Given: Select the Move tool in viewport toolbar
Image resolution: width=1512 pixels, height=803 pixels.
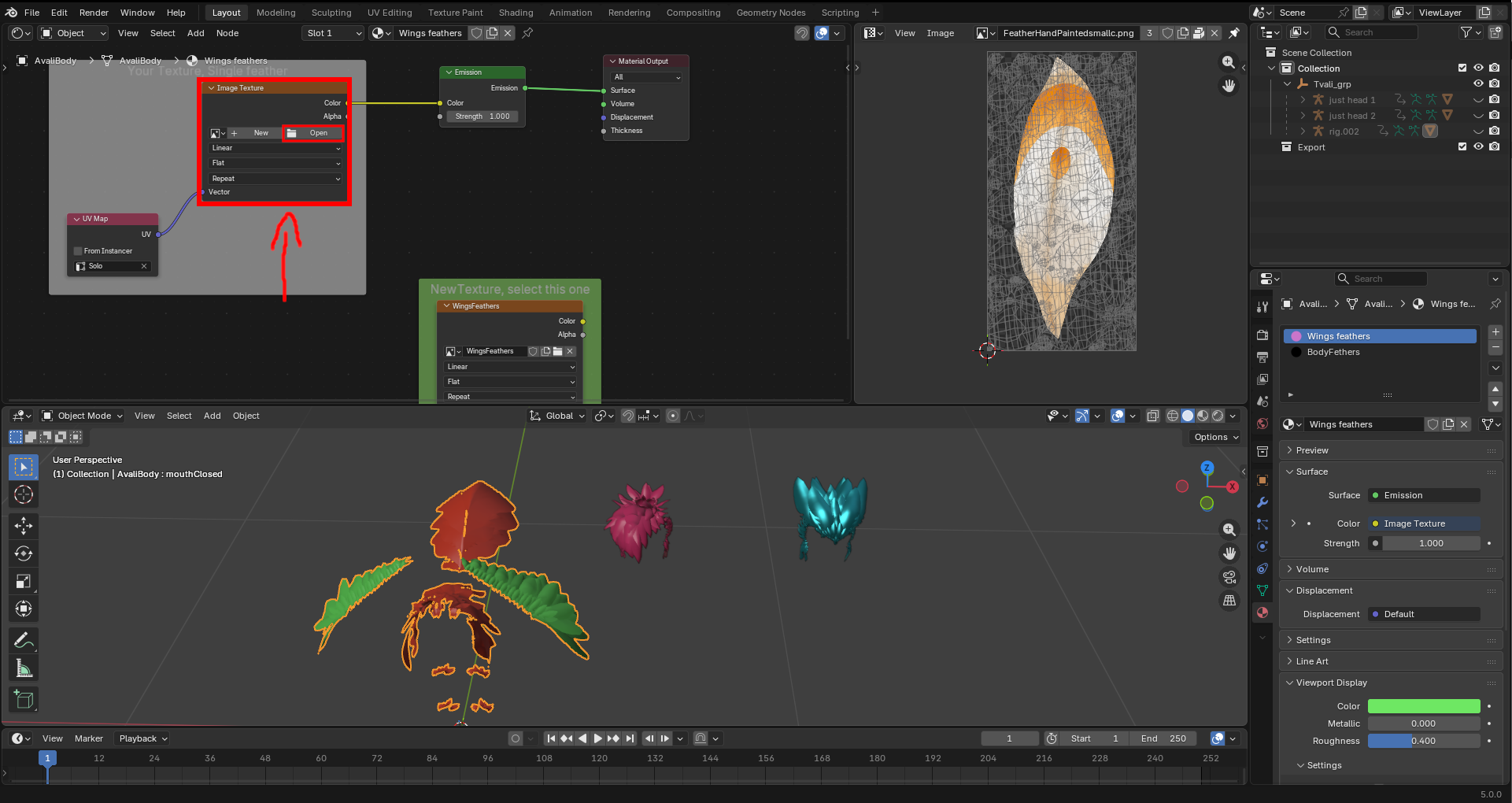Looking at the screenshot, I should pyautogui.click(x=24, y=526).
